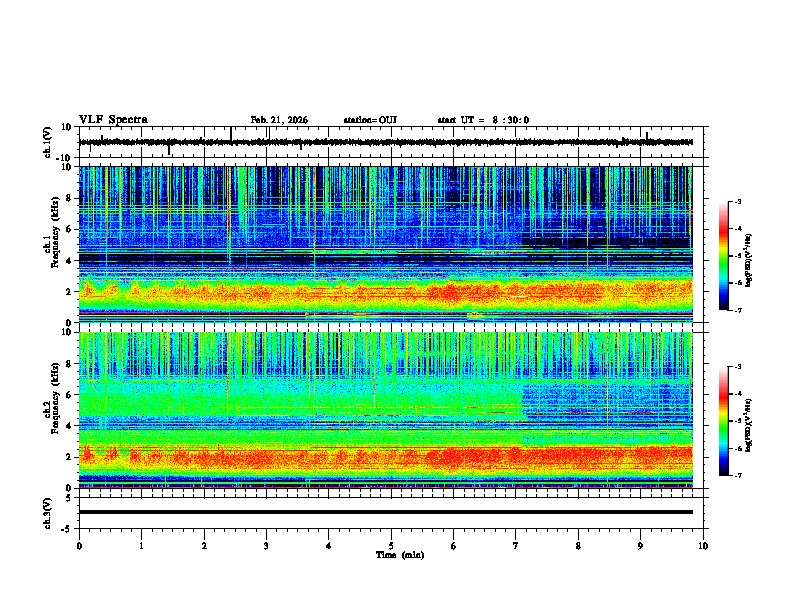
Task: Click the time axis tick label "10"
Action: 703,546
